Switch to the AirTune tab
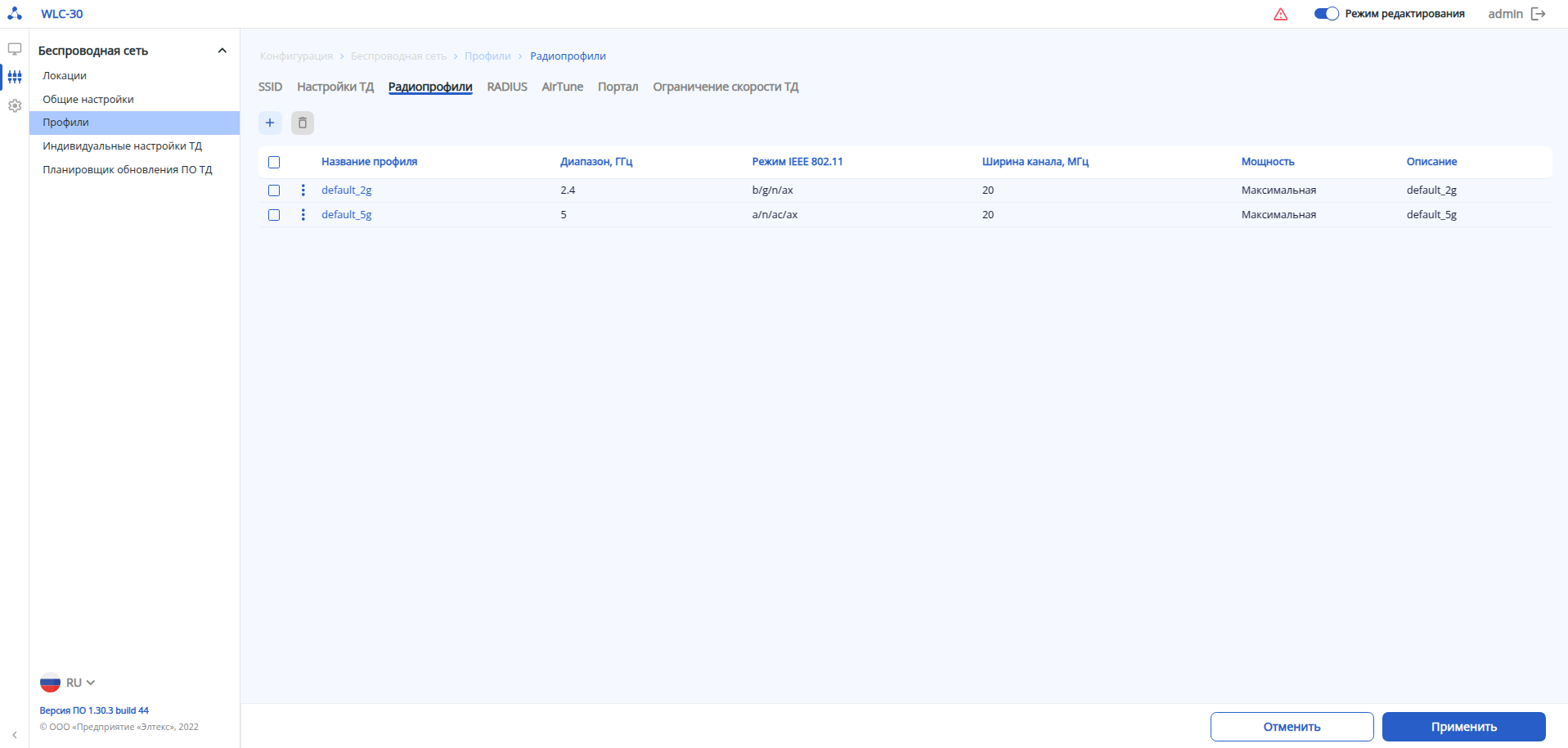Image resolution: width=1568 pixels, height=748 pixels. pos(562,87)
